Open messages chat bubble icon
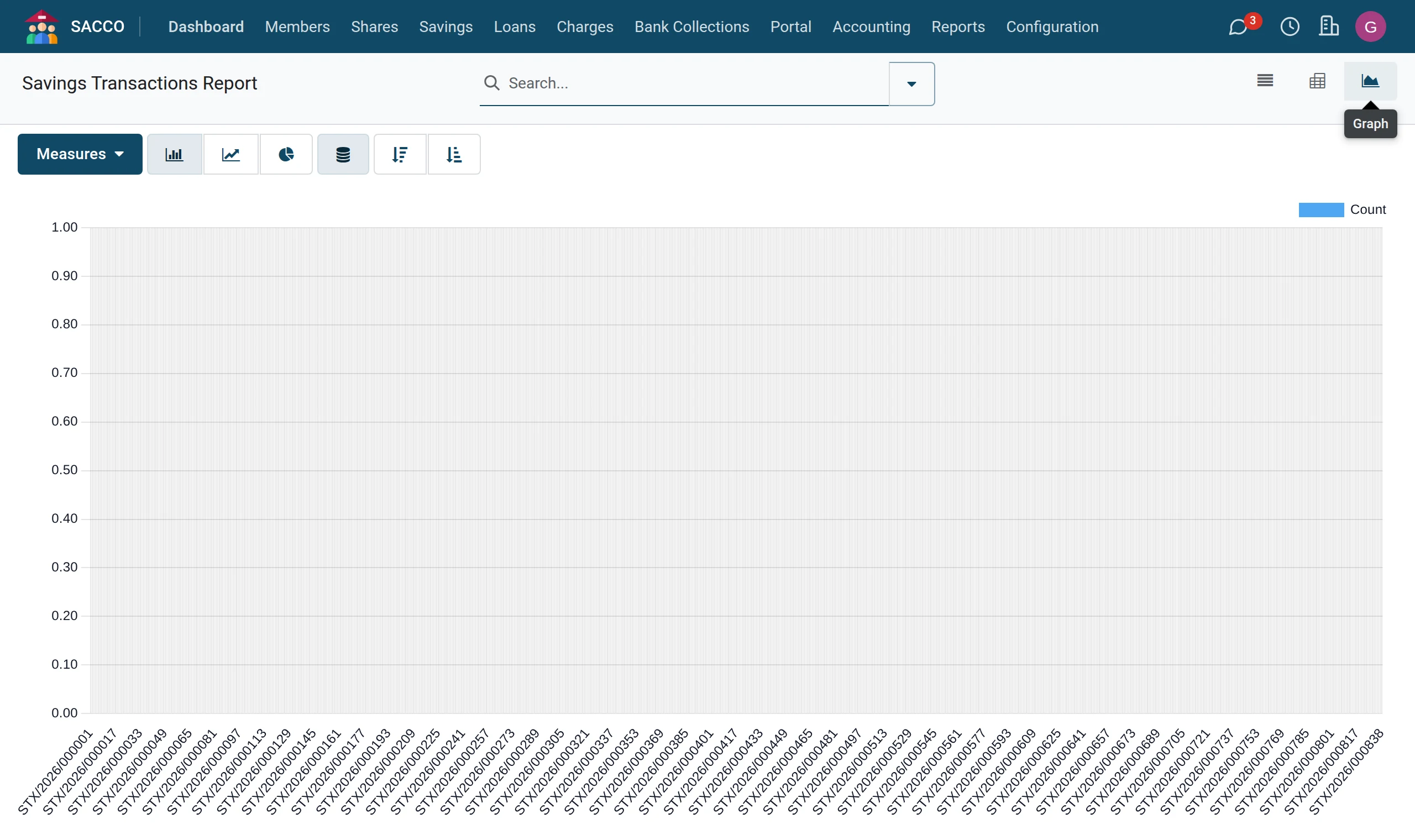This screenshot has height=840, width=1415. (x=1238, y=27)
